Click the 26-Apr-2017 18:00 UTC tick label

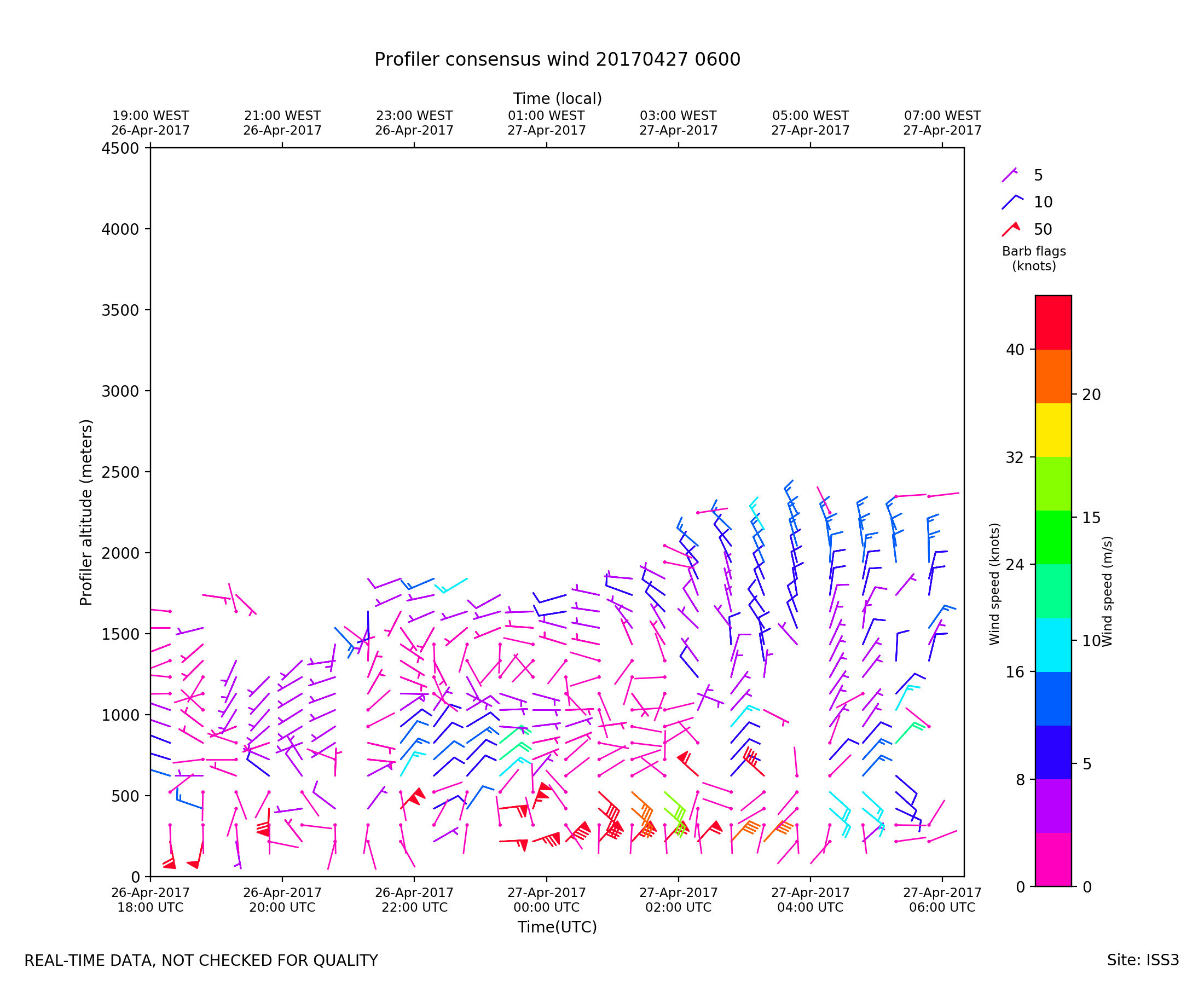point(150,899)
